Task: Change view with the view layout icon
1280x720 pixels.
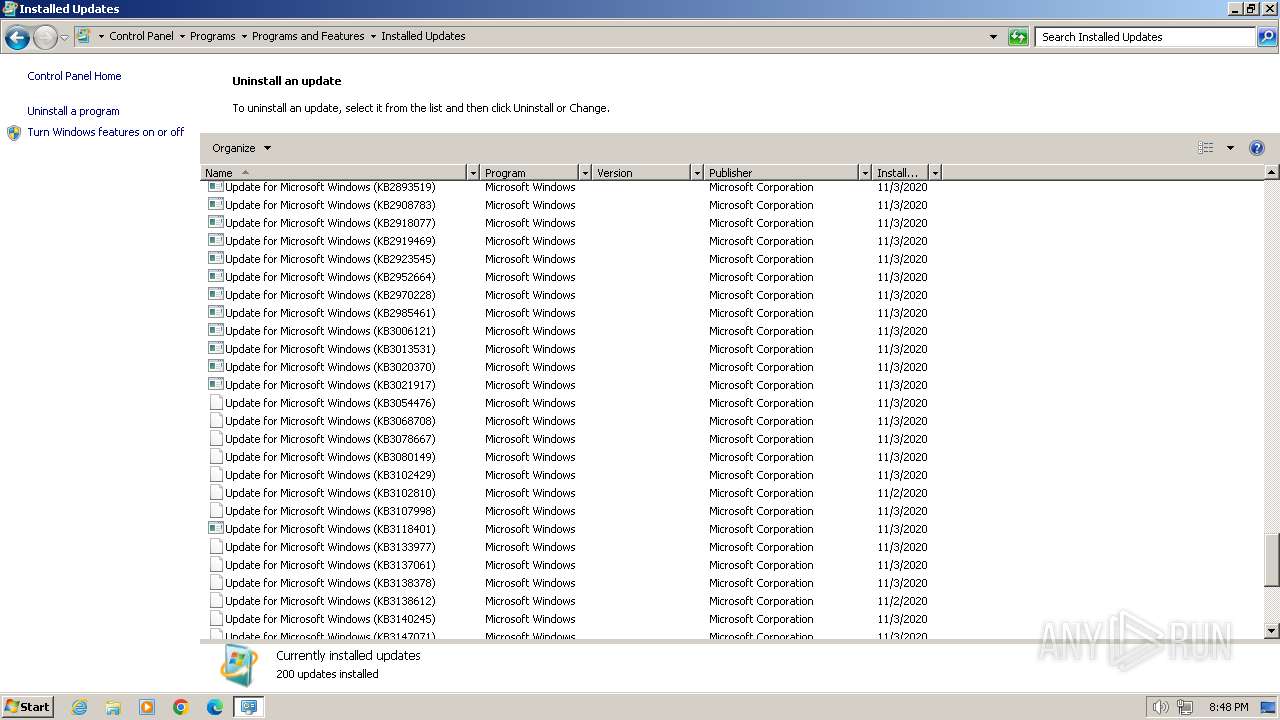Action: coord(1206,148)
